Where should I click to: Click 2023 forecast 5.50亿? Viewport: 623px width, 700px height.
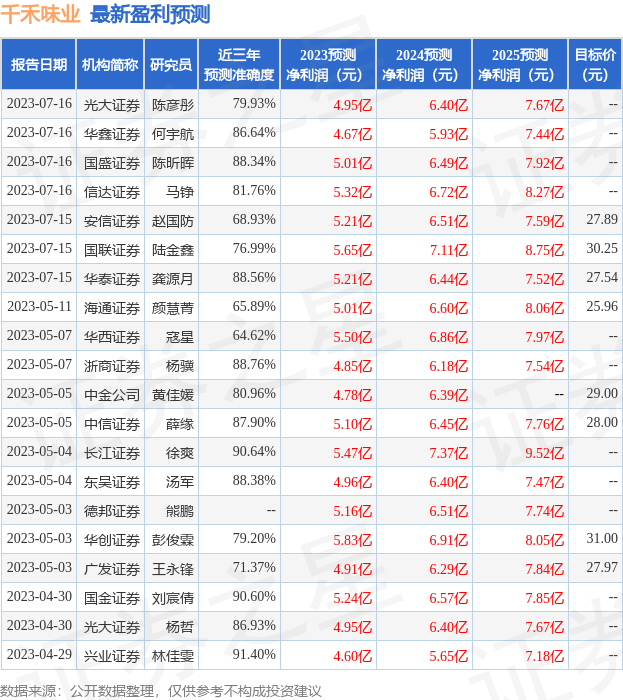[x=353, y=337]
